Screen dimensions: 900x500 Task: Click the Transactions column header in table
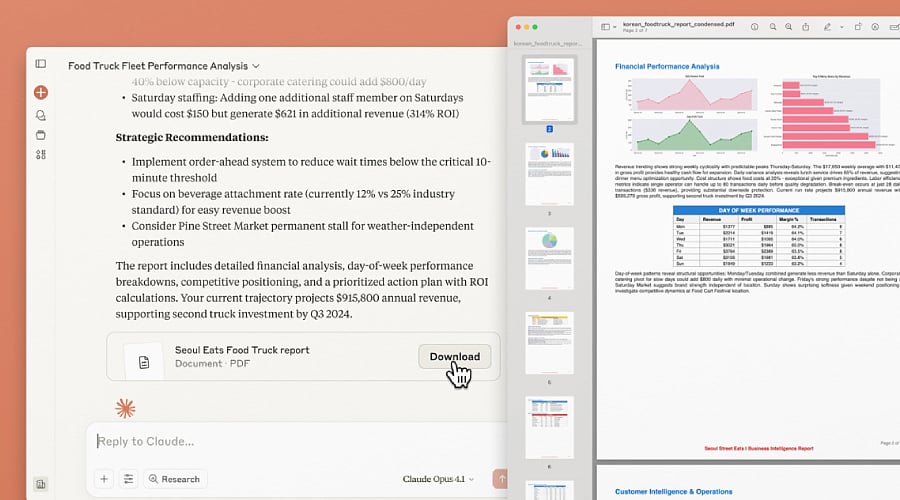coord(823,219)
